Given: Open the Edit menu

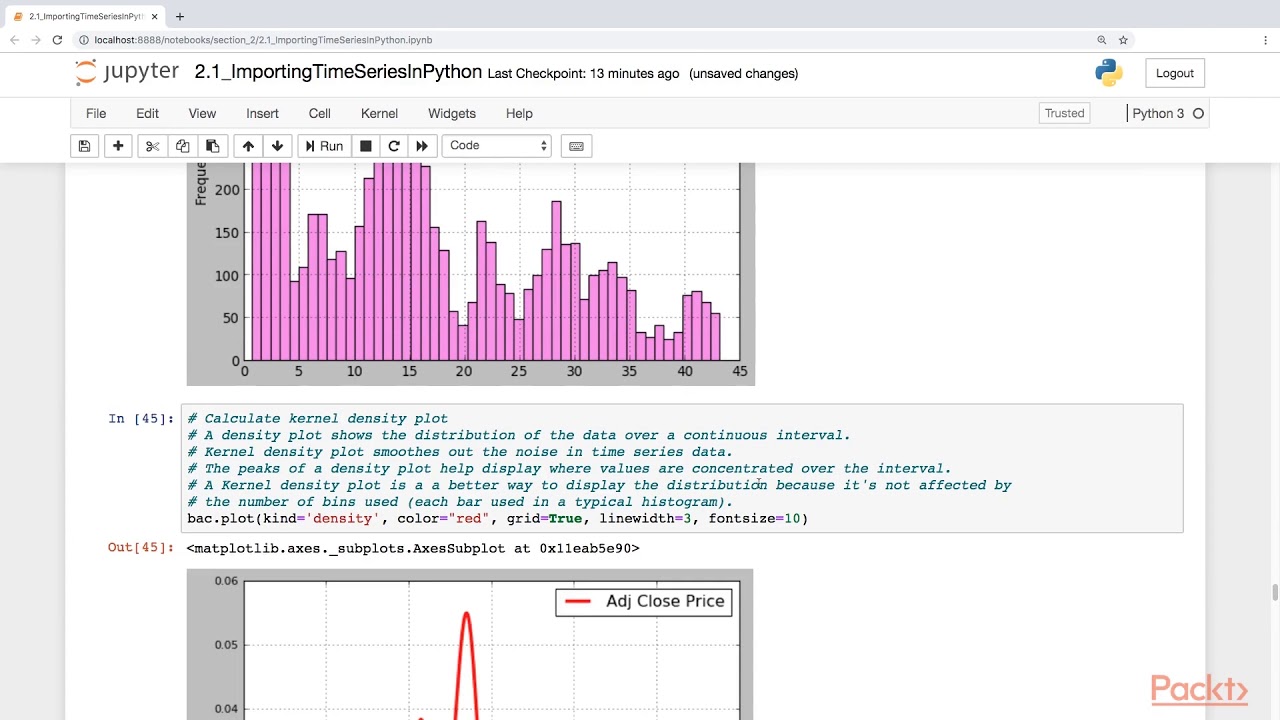Looking at the screenshot, I should click(x=148, y=113).
